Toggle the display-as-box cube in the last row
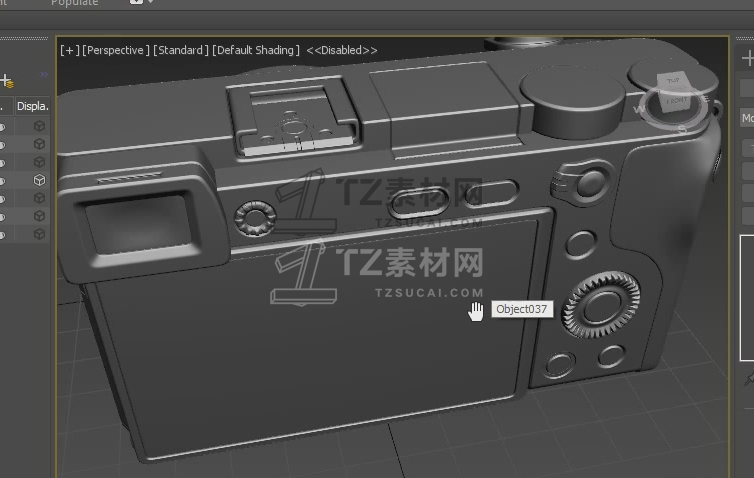Viewport: 754px width, 478px height. pyautogui.click(x=39, y=234)
